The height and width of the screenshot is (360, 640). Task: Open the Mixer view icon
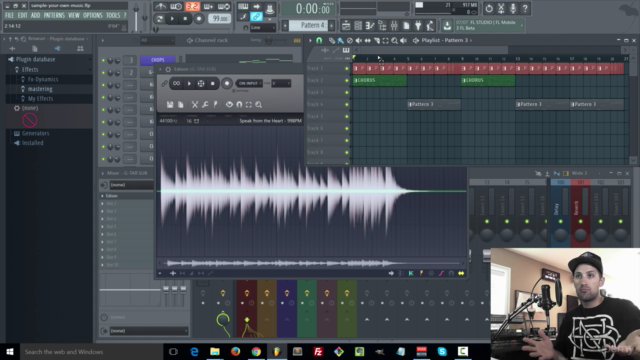[394, 26]
